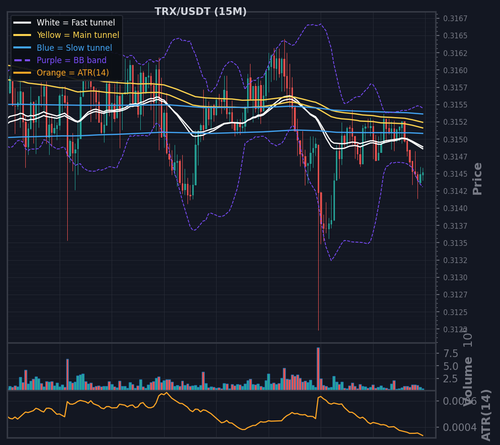Click the 0.3165 price tick label

pos(455,36)
